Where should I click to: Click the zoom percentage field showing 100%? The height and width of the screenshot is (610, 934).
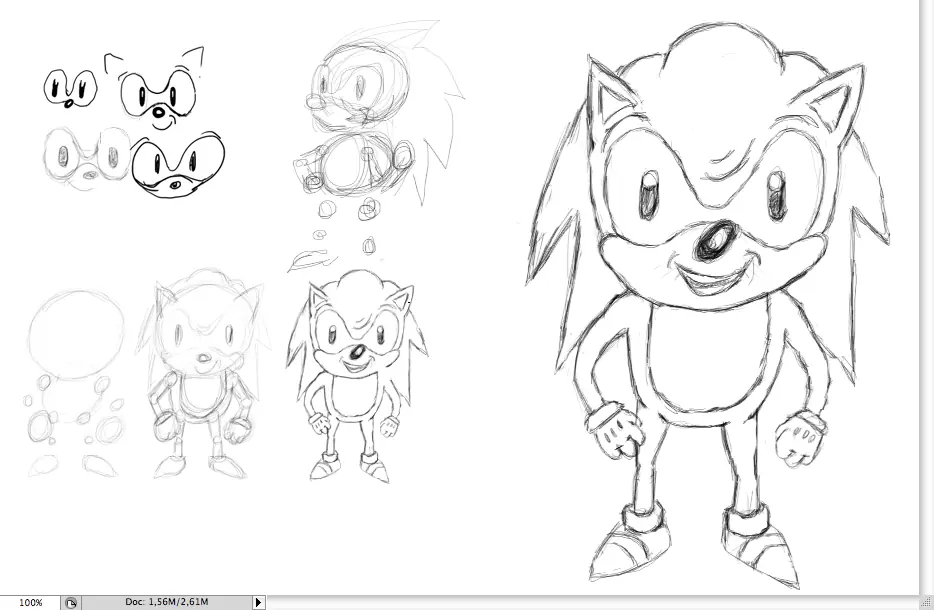coord(30,602)
